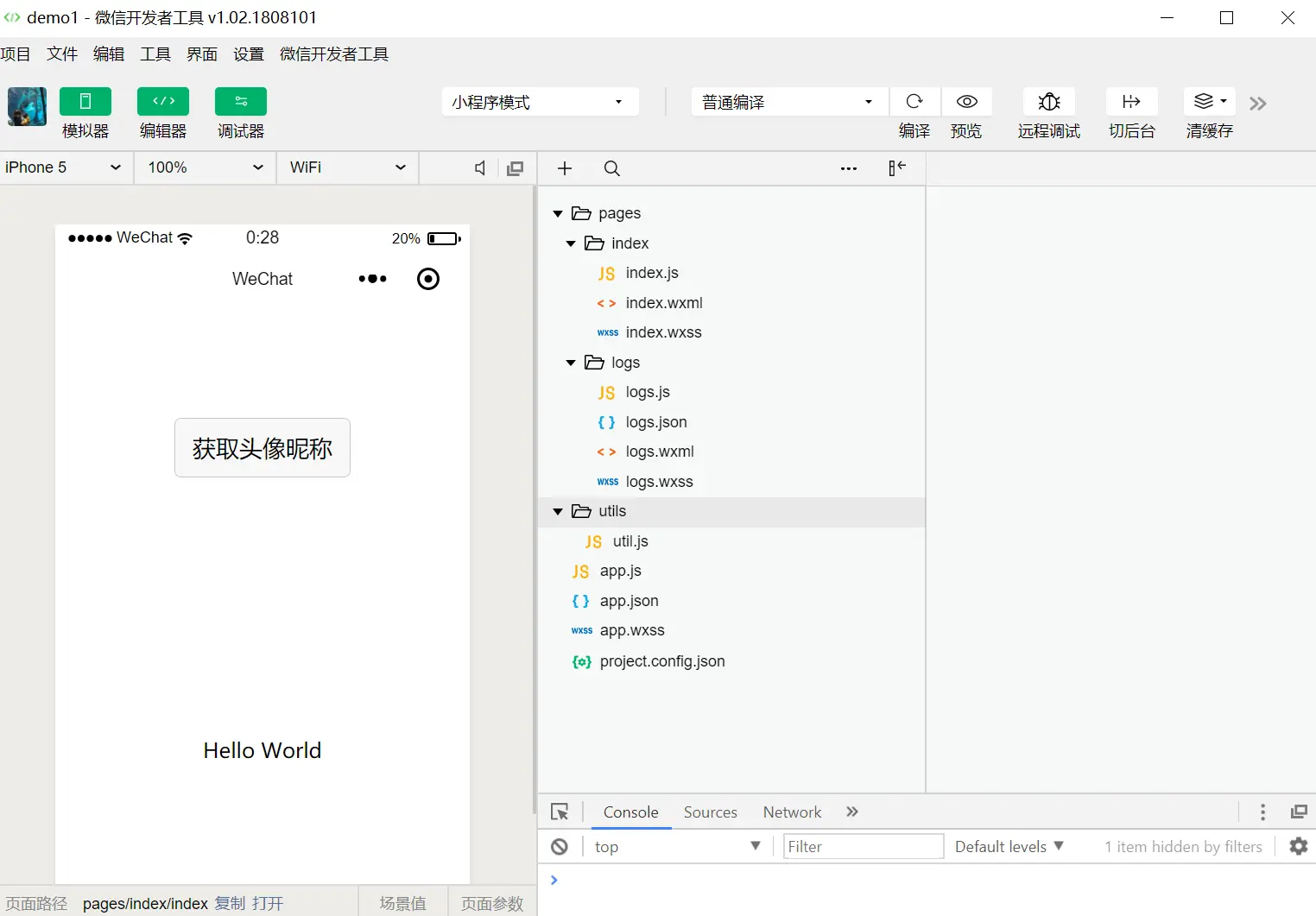Click the 获取头像昵称 button
Image resolution: width=1316 pixels, height=916 pixels.
tap(263, 448)
